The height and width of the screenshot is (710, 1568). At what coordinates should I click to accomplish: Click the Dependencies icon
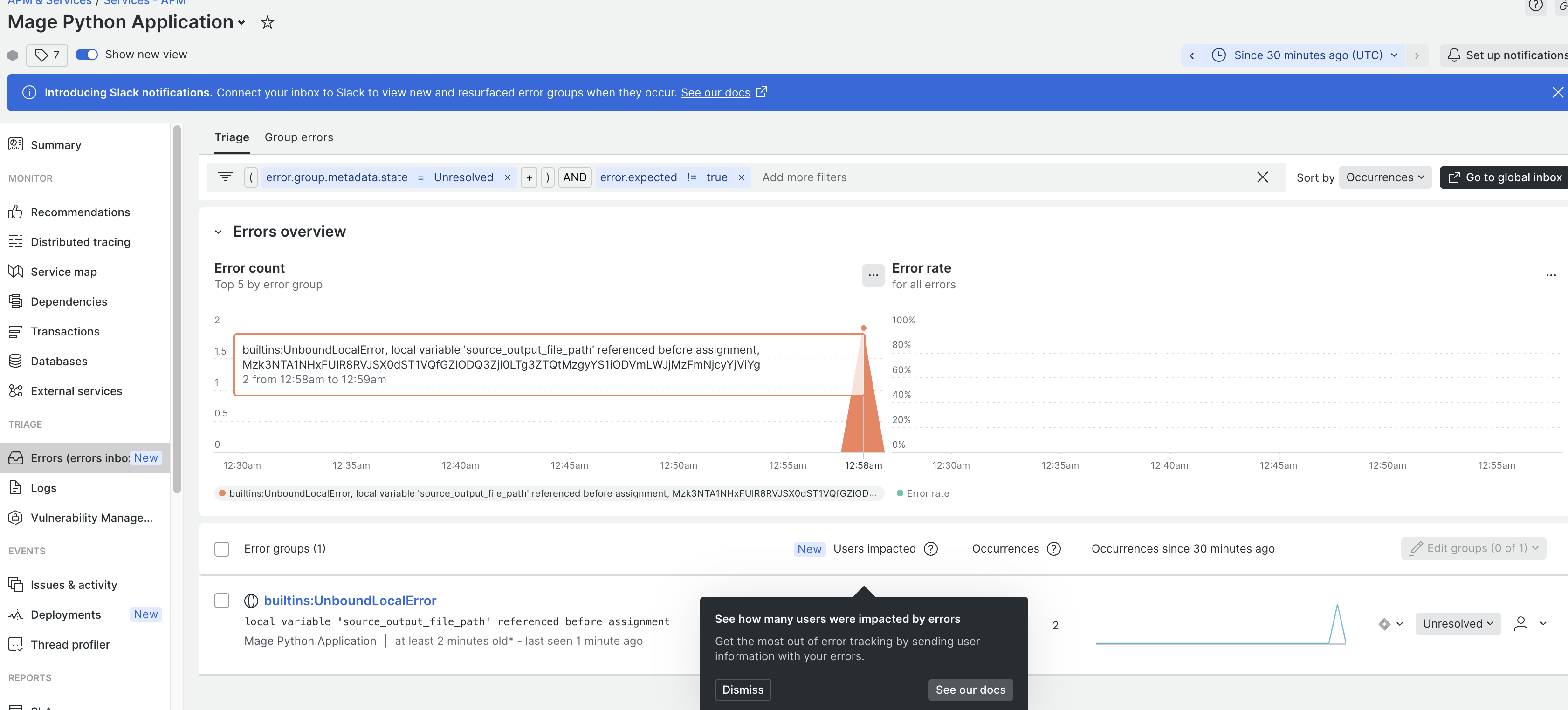pos(16,301)
